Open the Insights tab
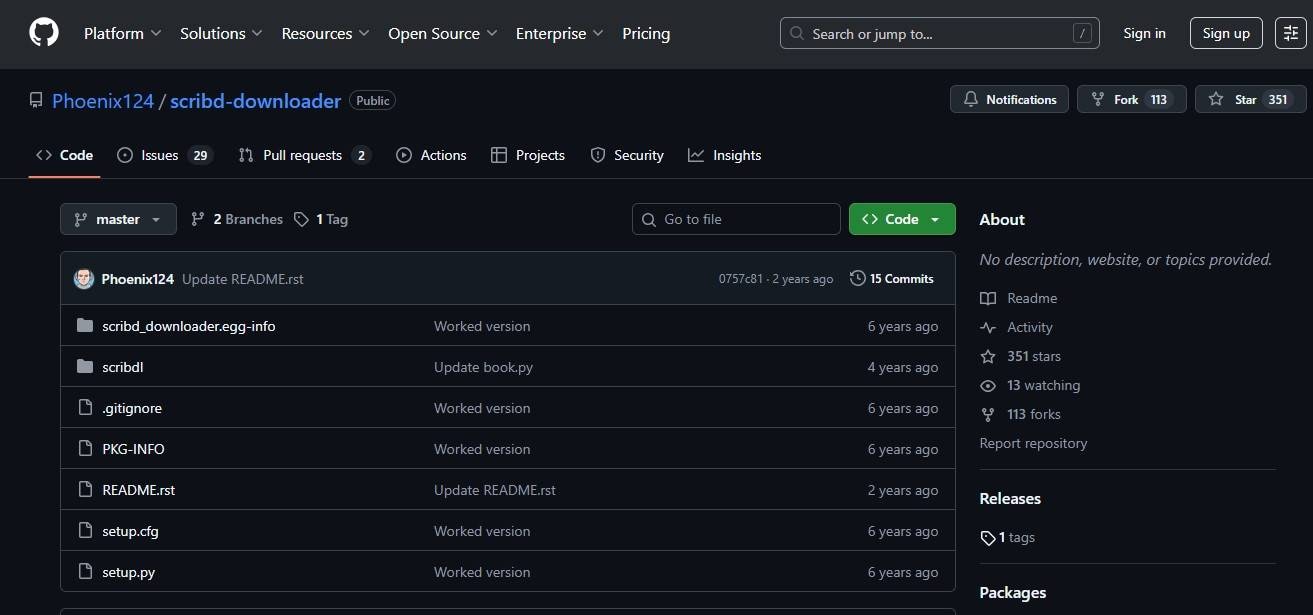The height and width of the screenshot is (615, 1313). tap(725, 155)
